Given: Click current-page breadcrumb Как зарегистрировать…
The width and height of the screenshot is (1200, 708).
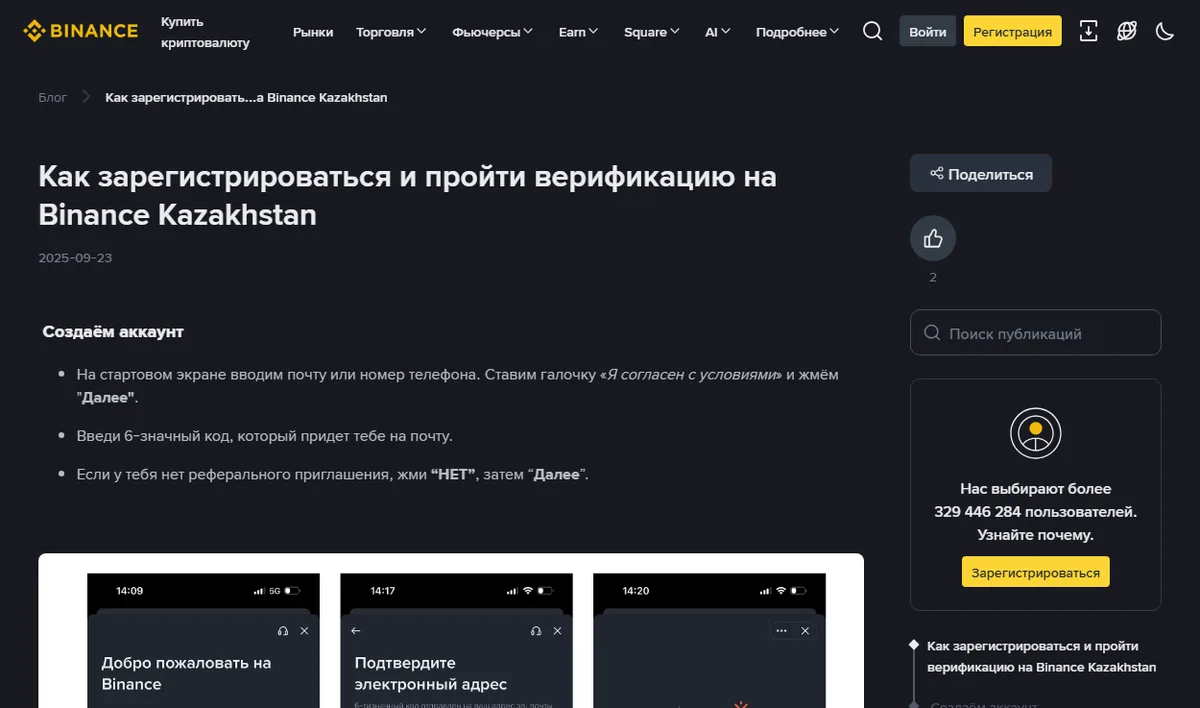Looking at the screenshot, I should (x=246, y=97).
